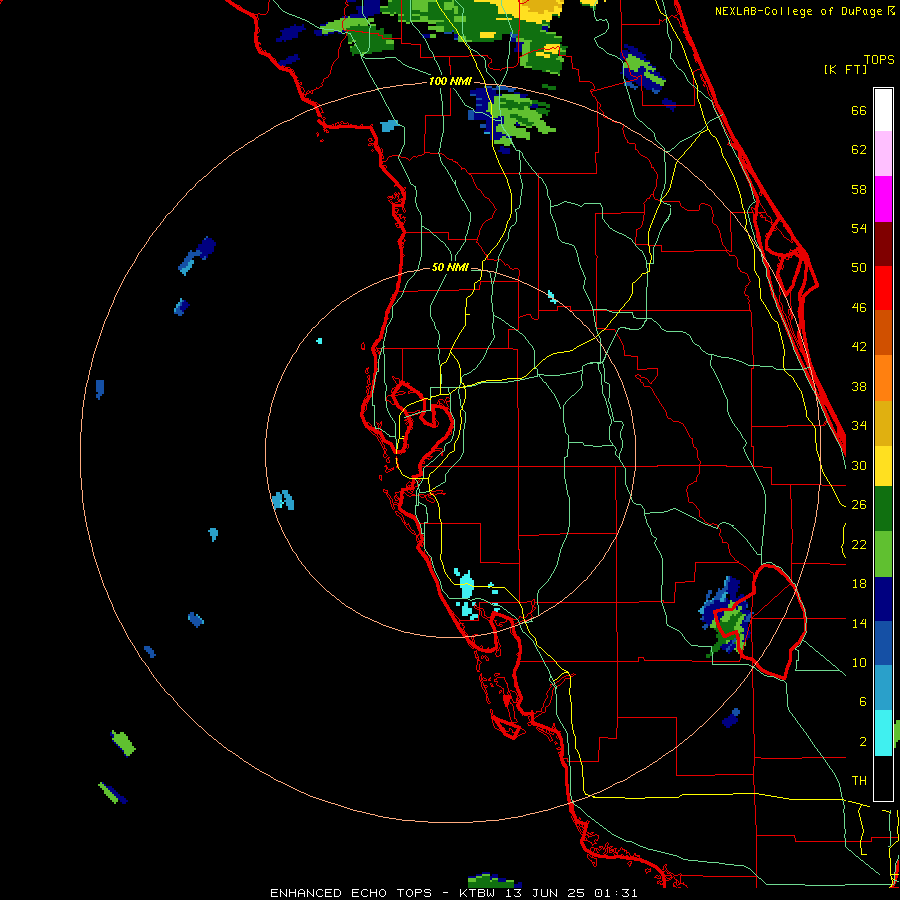Screen dimensions: 900x900
Task: Click the "50" legend value
Action: pyautogui.click(x=859, y=267)
